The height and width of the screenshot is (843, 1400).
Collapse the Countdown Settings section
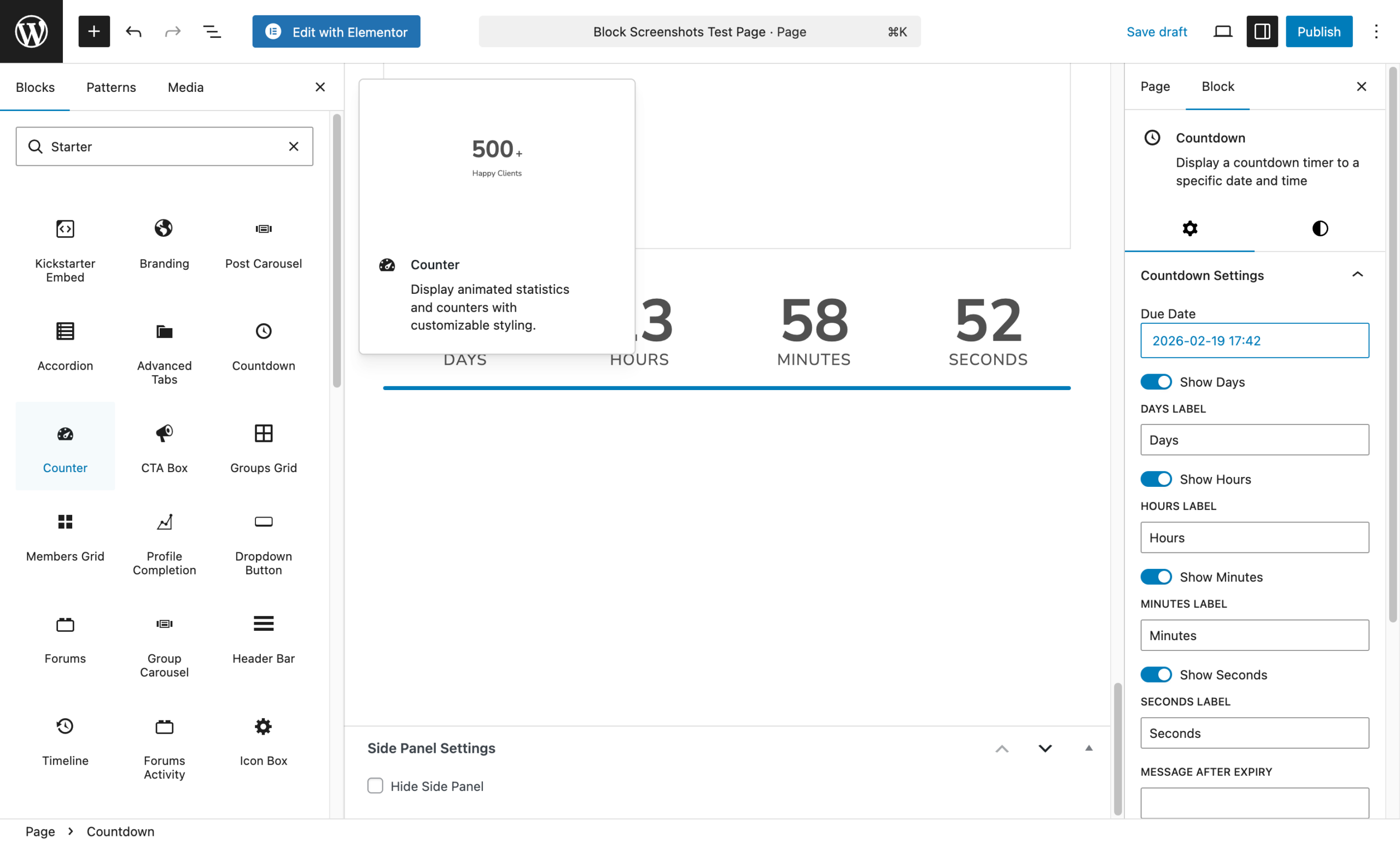[1255, 276]
